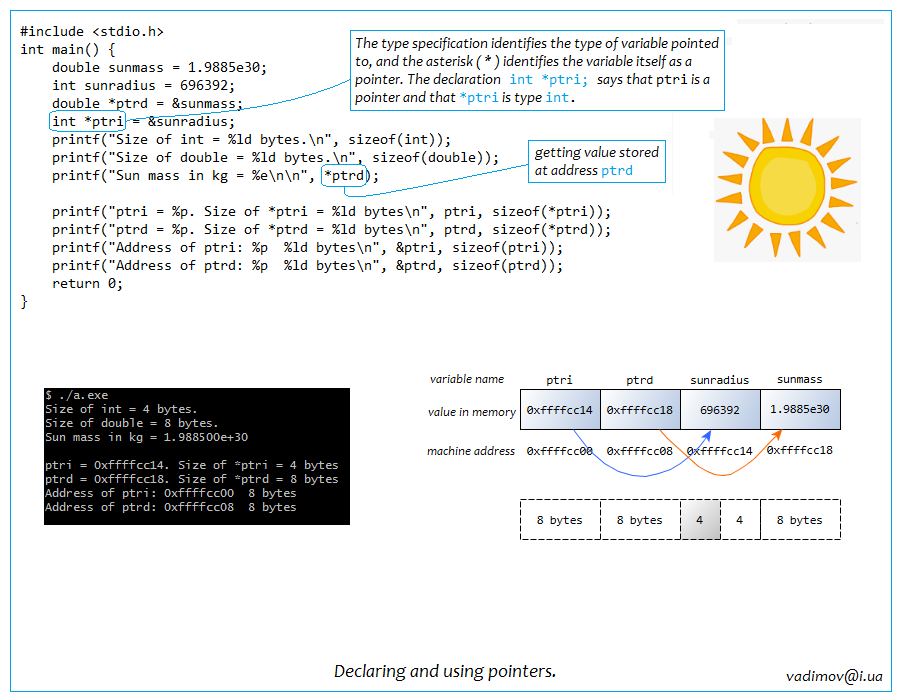Click the 'Address of ptri' printf code line

308,248
